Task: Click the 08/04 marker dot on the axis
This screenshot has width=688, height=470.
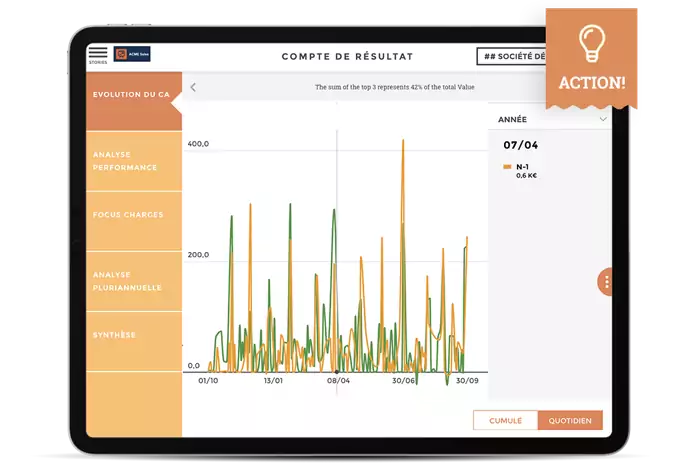Action: point(336,371)
